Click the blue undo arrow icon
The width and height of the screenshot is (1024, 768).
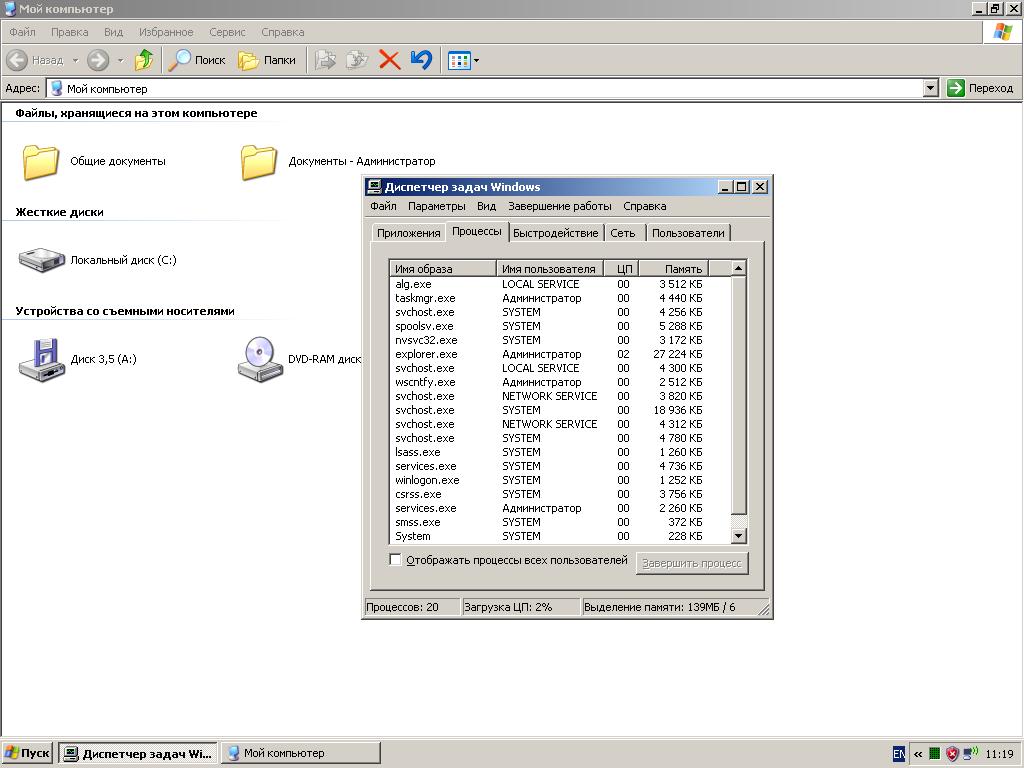(421, 60)
